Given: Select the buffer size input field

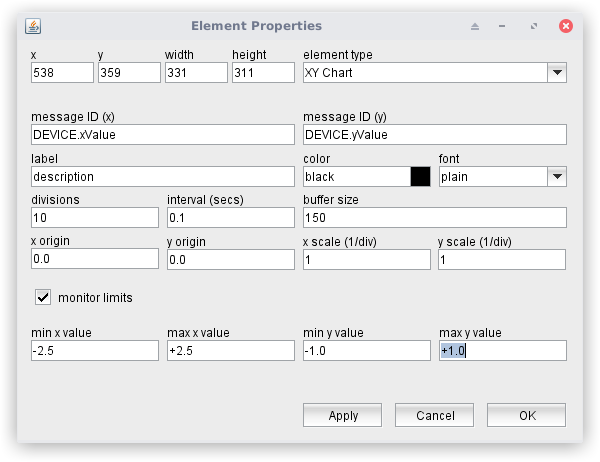Looking at the screenshot, I should point(434,218).
